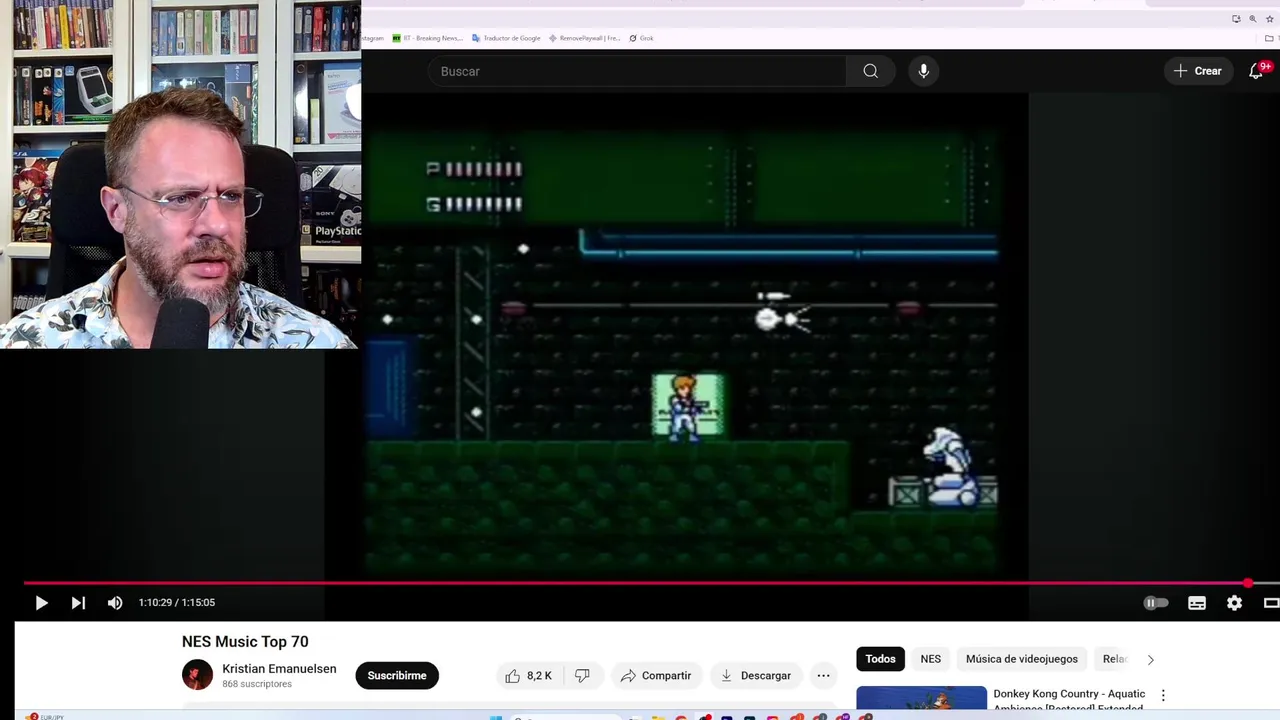Mute the video volume
Image resolution: width=1280 pixels, height=720 pixels.
[115, 603]
